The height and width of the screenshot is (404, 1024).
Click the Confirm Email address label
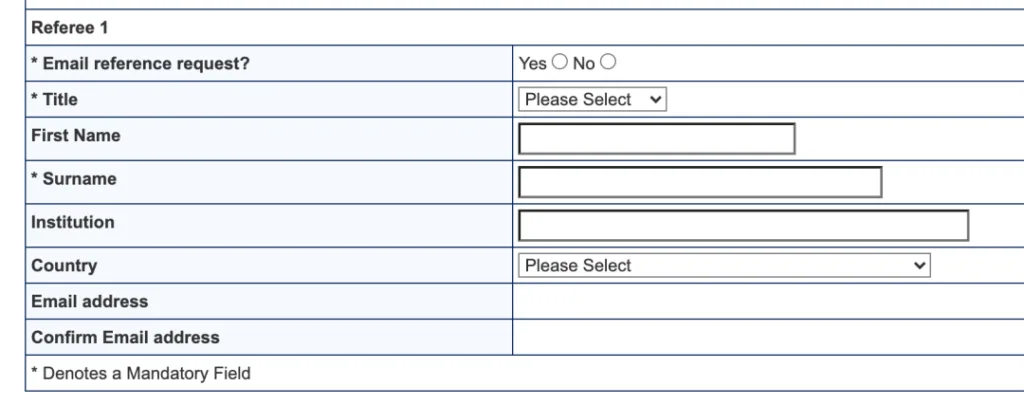pos(125,337)
